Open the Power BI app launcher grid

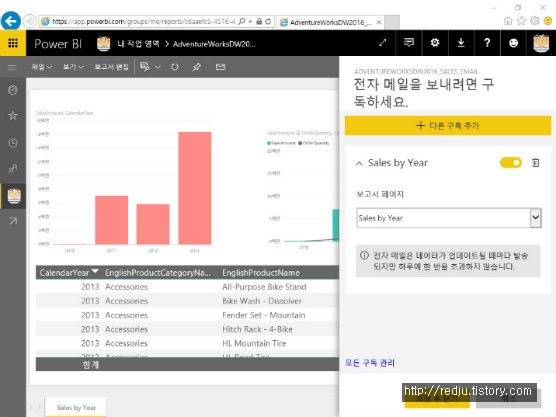coord(13,43)
